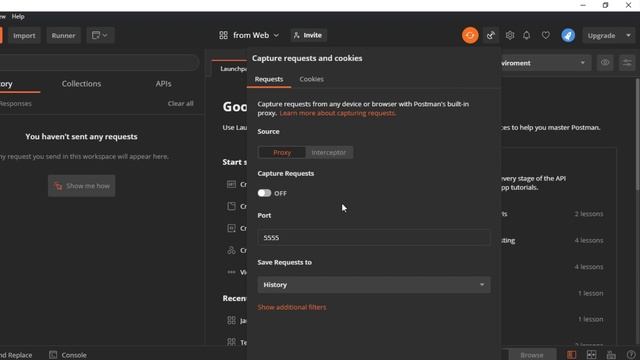640x360 pixels.
Task: Click the heart icon in header
Action: coord(546,35)
